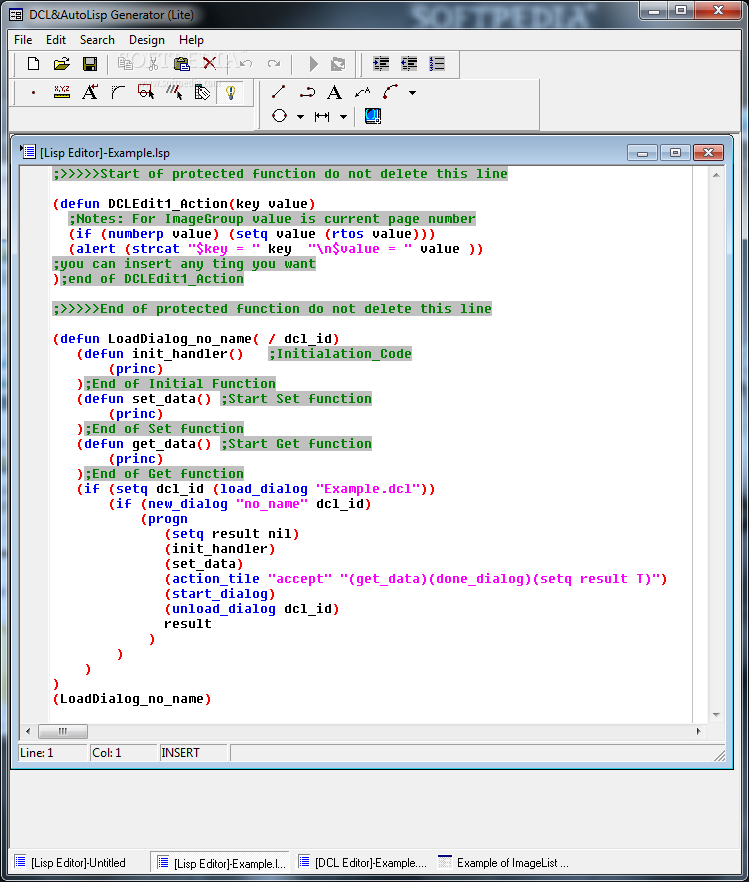Select the Dimension tool
Screen dimensions: 749x882
(x=322, y=116)
